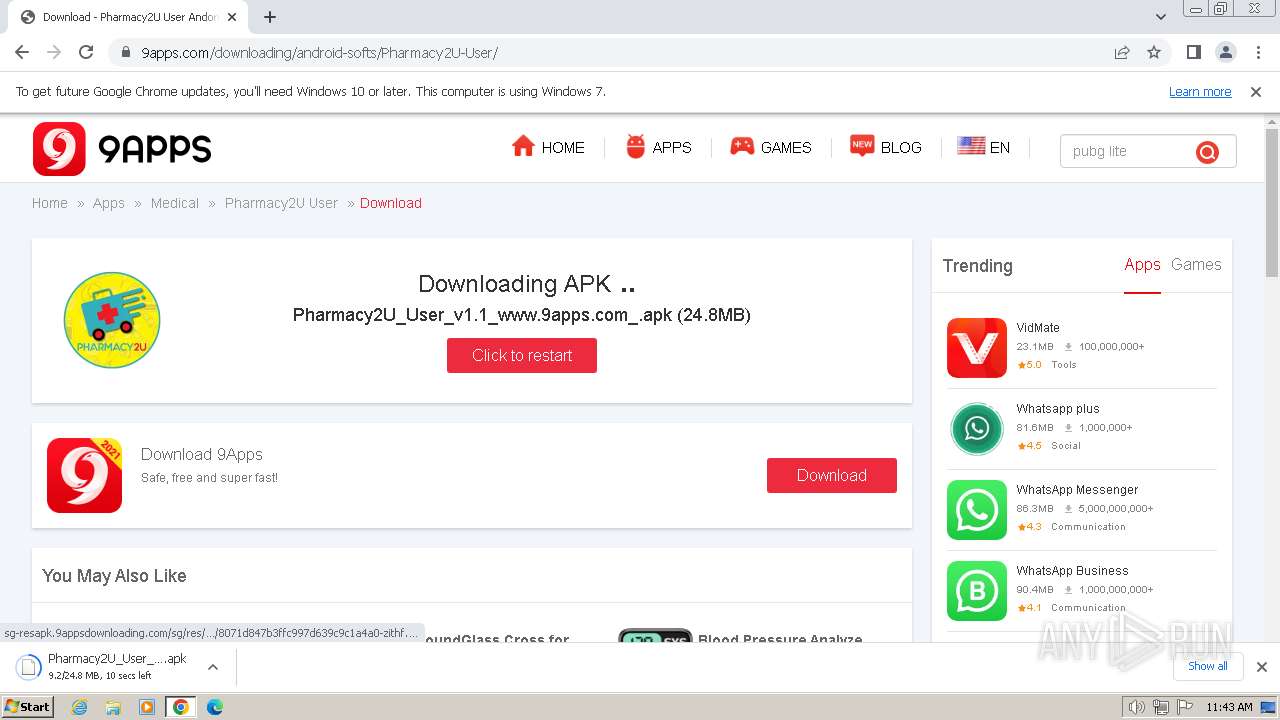Viewport: 1280px width, 720px height.
Task: Click the address bar URL
Action: [x=319, y=53]
